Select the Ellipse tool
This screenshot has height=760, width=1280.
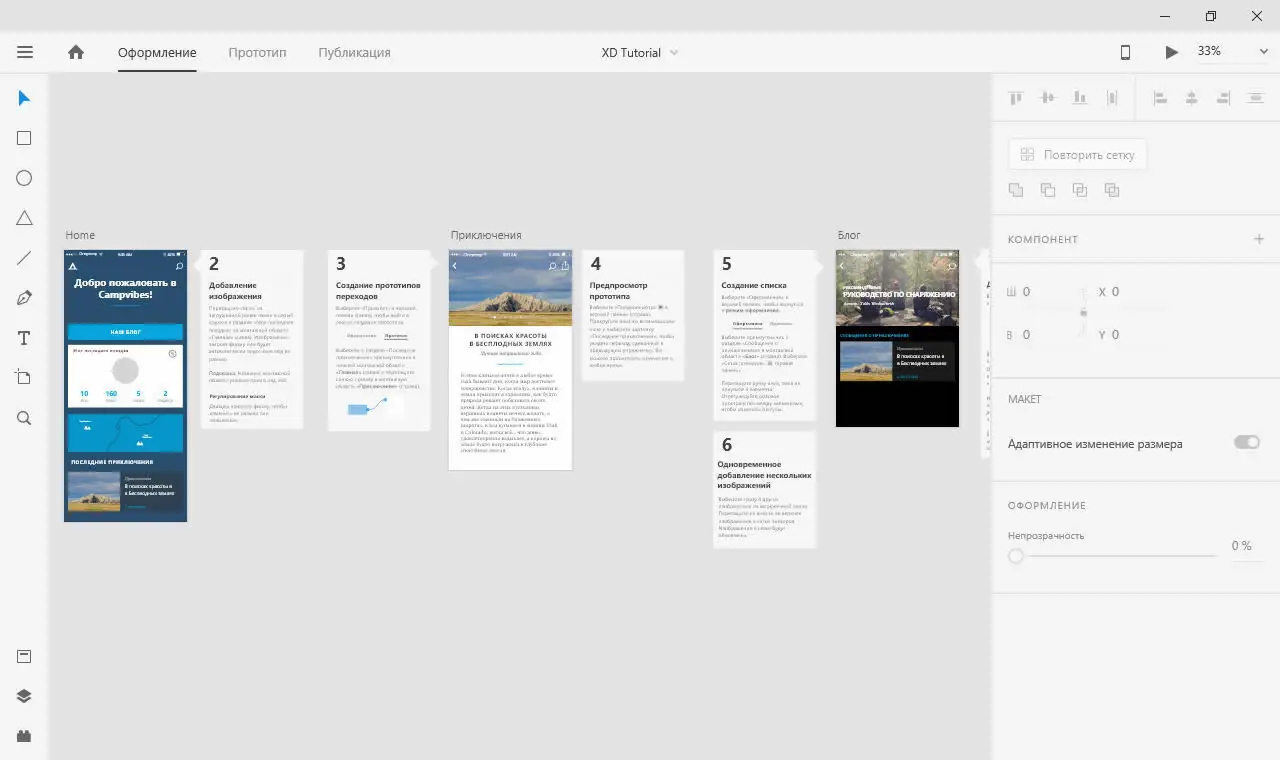coord(24,177)
